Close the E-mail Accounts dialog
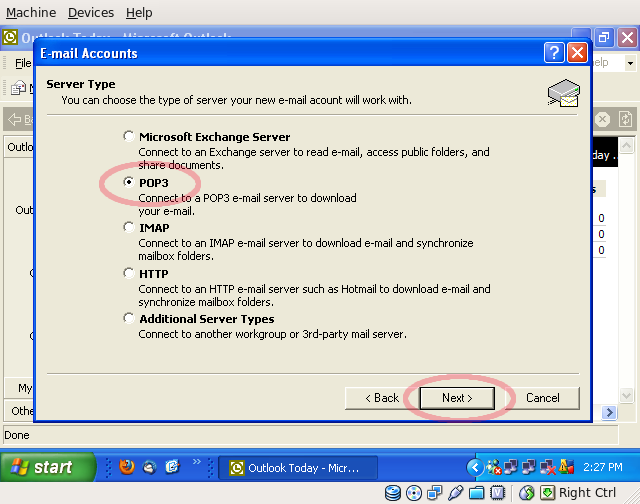 point(578,53)
